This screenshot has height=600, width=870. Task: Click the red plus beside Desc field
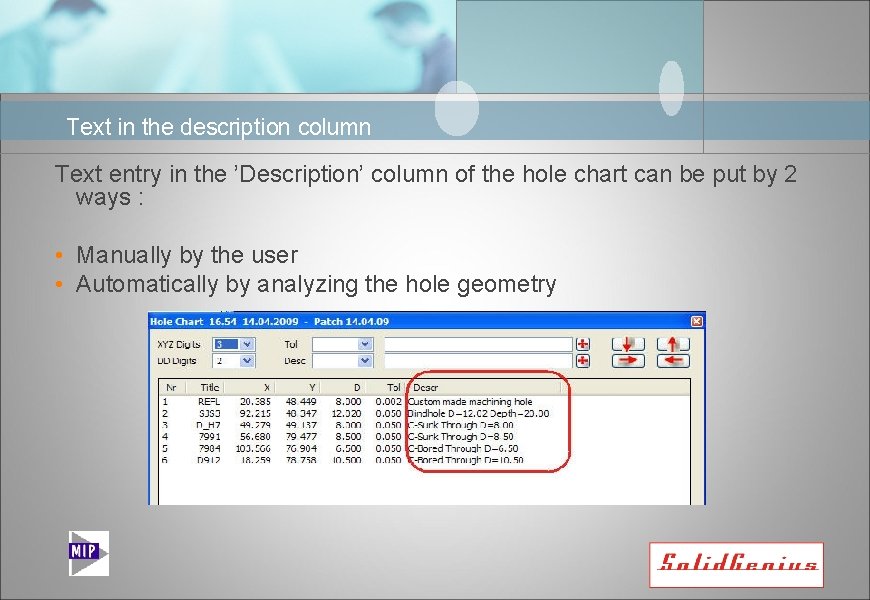pos(583,361)
